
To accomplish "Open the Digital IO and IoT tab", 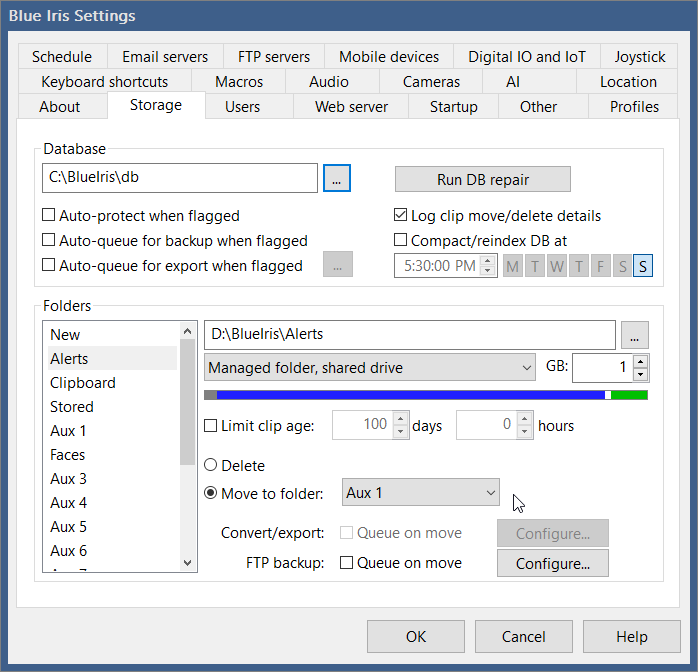I will coord(527,57).
